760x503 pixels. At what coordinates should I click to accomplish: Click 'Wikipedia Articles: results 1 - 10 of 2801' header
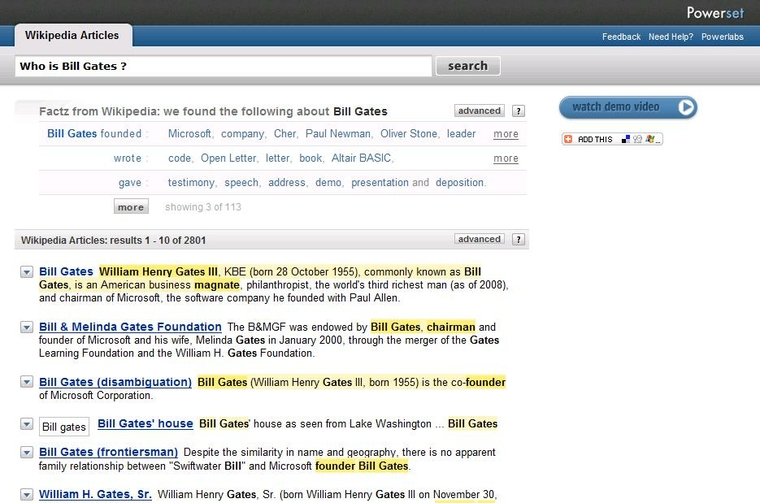pos(113,240)
